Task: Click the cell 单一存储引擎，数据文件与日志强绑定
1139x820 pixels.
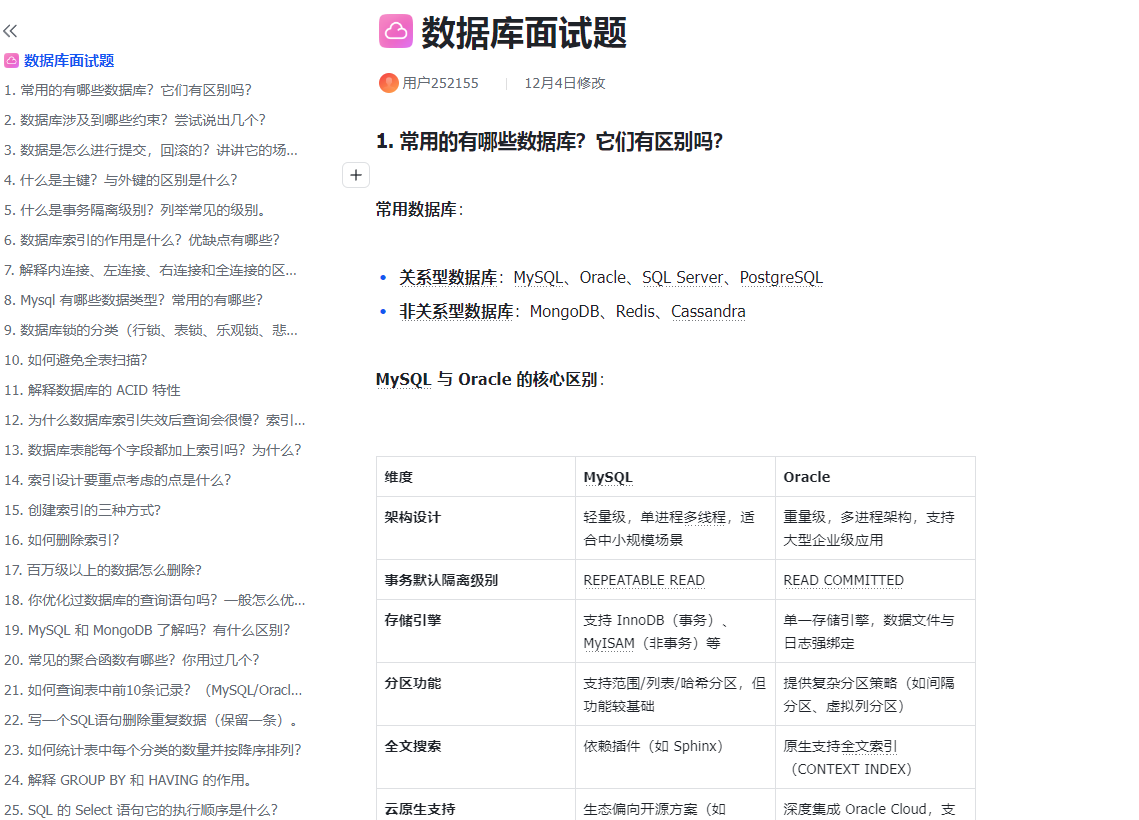Action: [875, 632]
